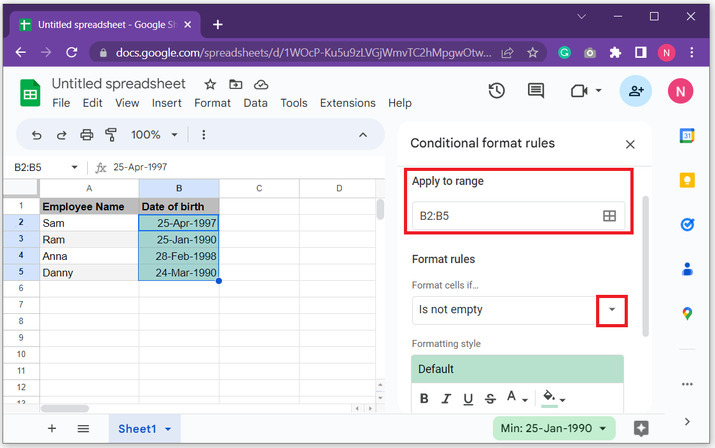Screen dimensions: 715x448
Task: Open Google Maps in the side panel
Action: click(687, 313)
